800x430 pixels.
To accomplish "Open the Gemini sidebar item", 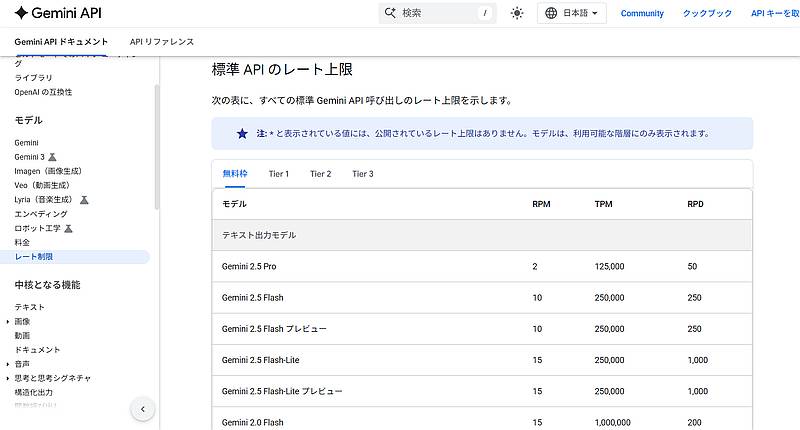I will [27, 143].
